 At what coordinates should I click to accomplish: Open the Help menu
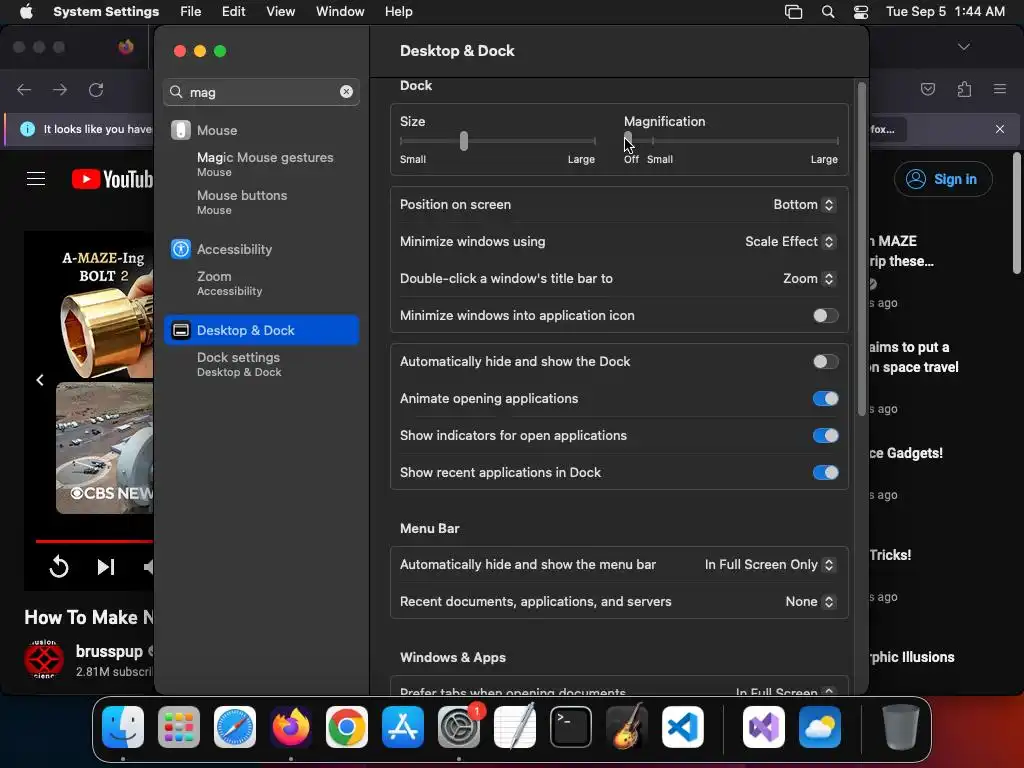coord(398,12)
